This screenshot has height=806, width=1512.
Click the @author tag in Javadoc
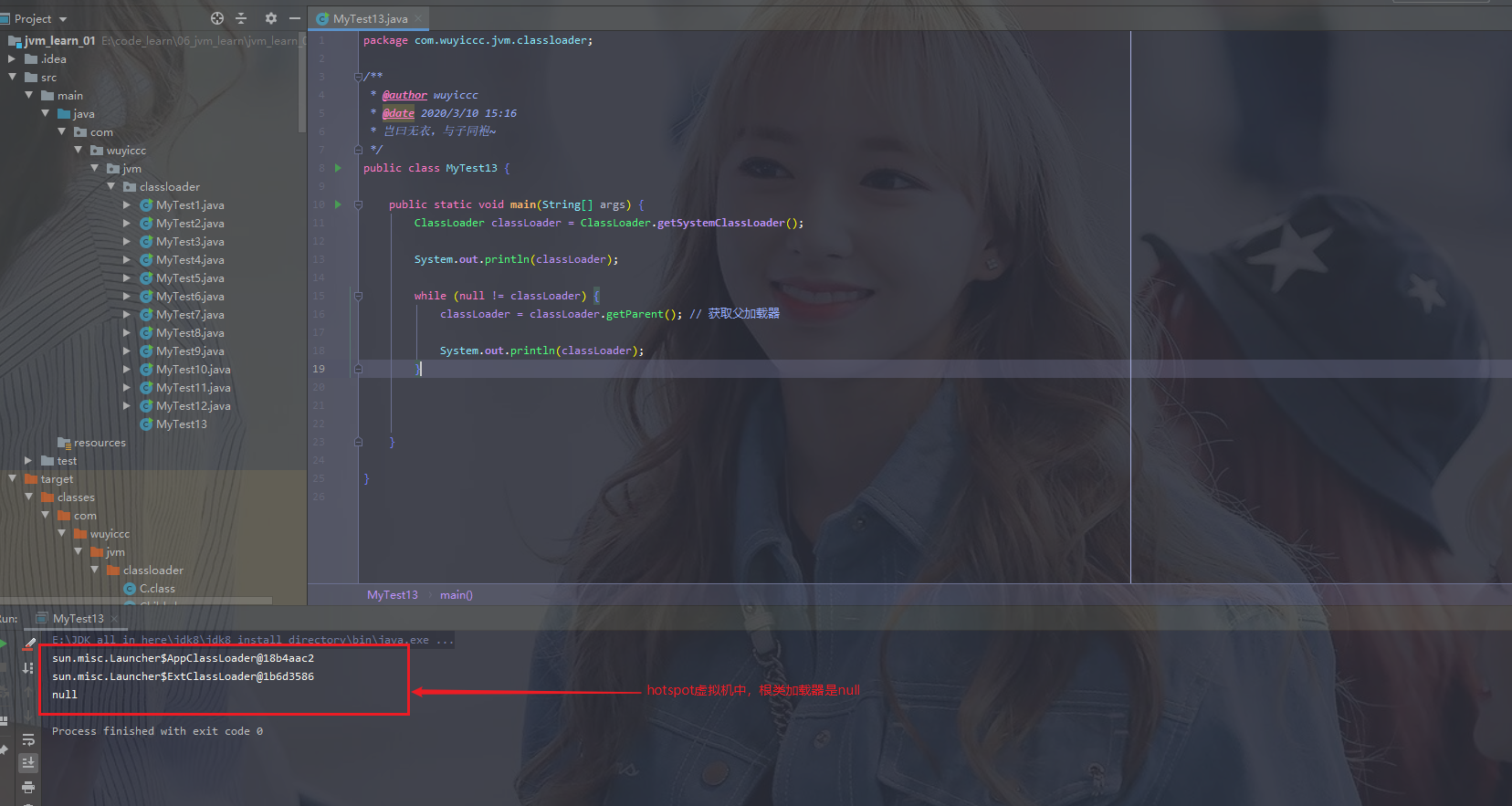tap(404, 95)
